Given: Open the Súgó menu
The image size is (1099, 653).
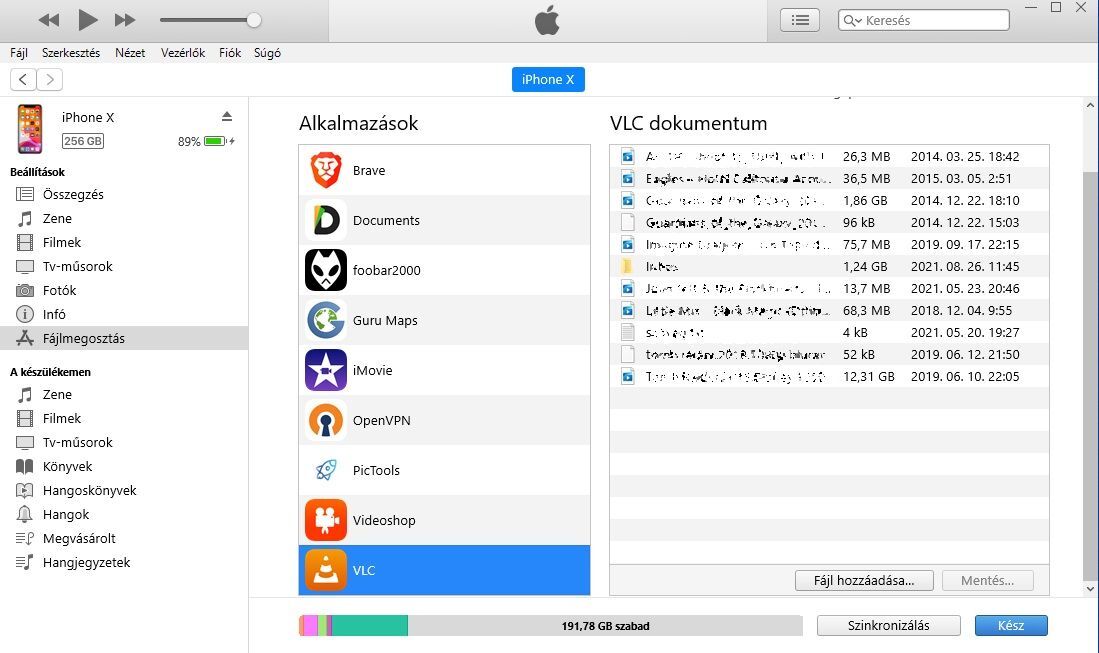Looking at the screenshot, I should (x=267, y=53).
